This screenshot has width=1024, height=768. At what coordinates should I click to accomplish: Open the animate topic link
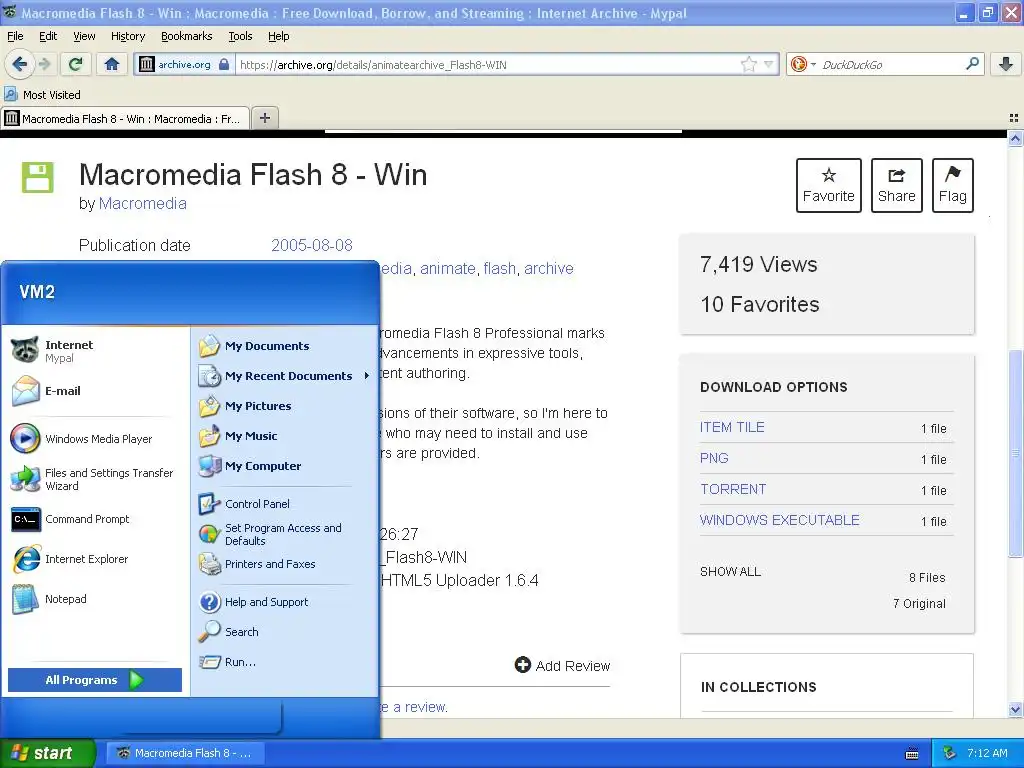[447, 268]
